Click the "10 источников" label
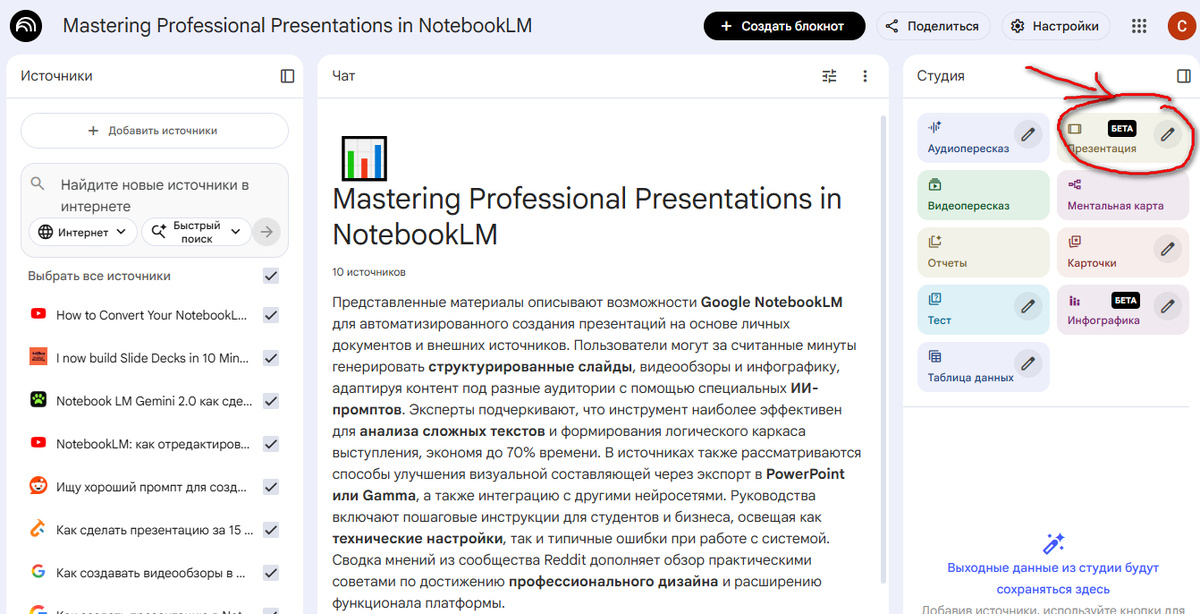 coord(369,272)
